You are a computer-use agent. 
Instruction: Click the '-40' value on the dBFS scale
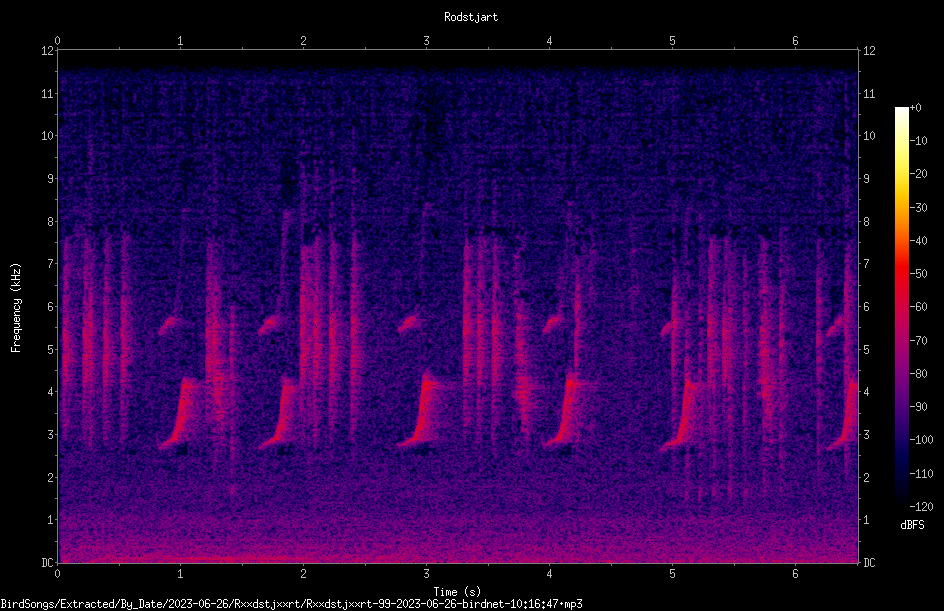tap(918, 241)
